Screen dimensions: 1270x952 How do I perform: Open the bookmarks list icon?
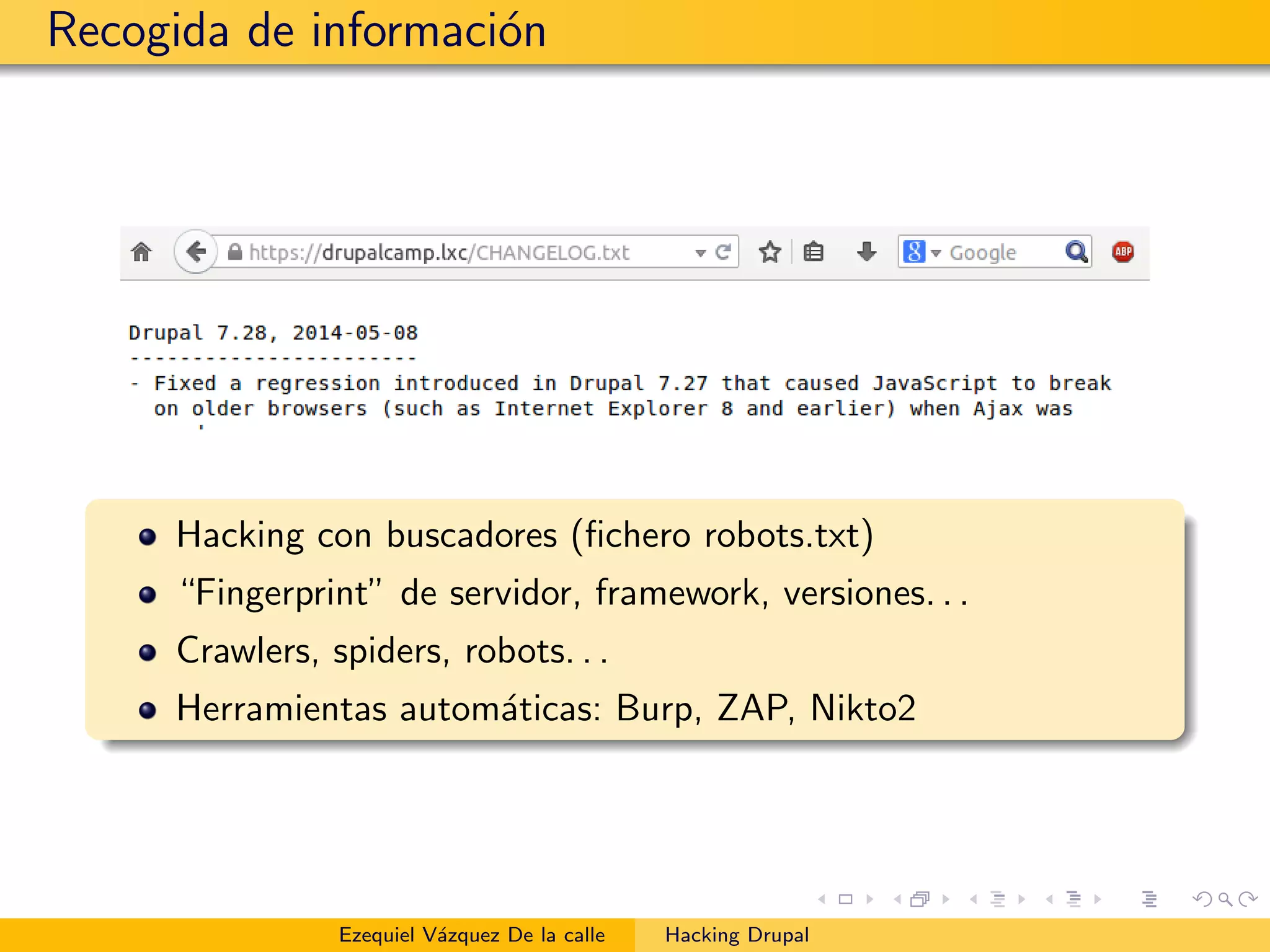[x=813, y=252]
